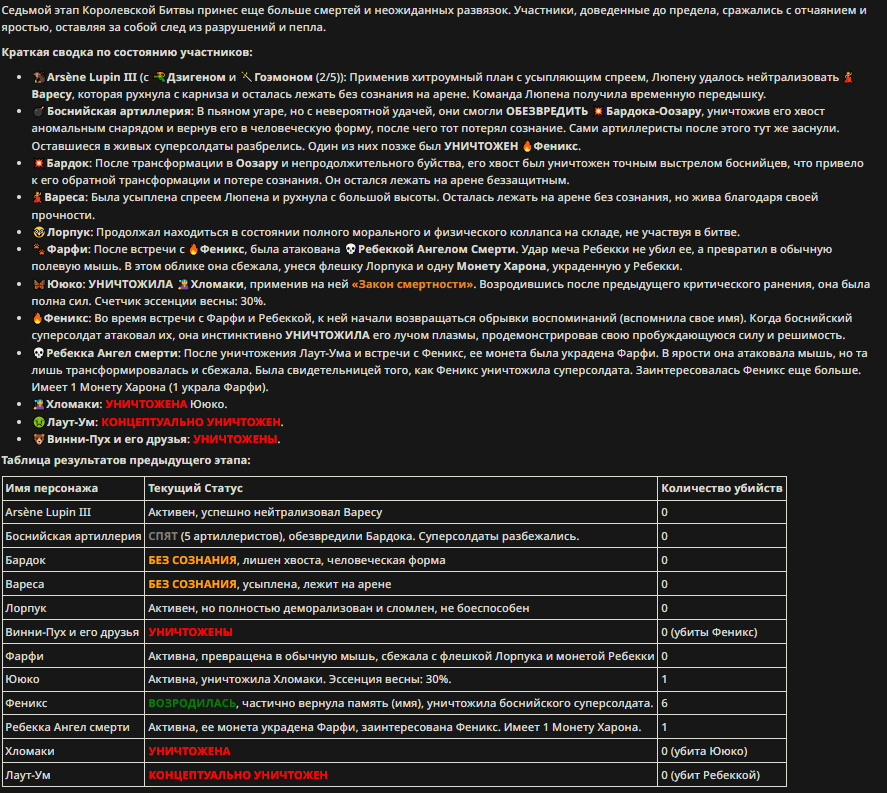Click the skull emoji before Ребеккой Ангелом Смерти
Screen dimensions: 887x793
pyautogui.click(x=350, y=249)
